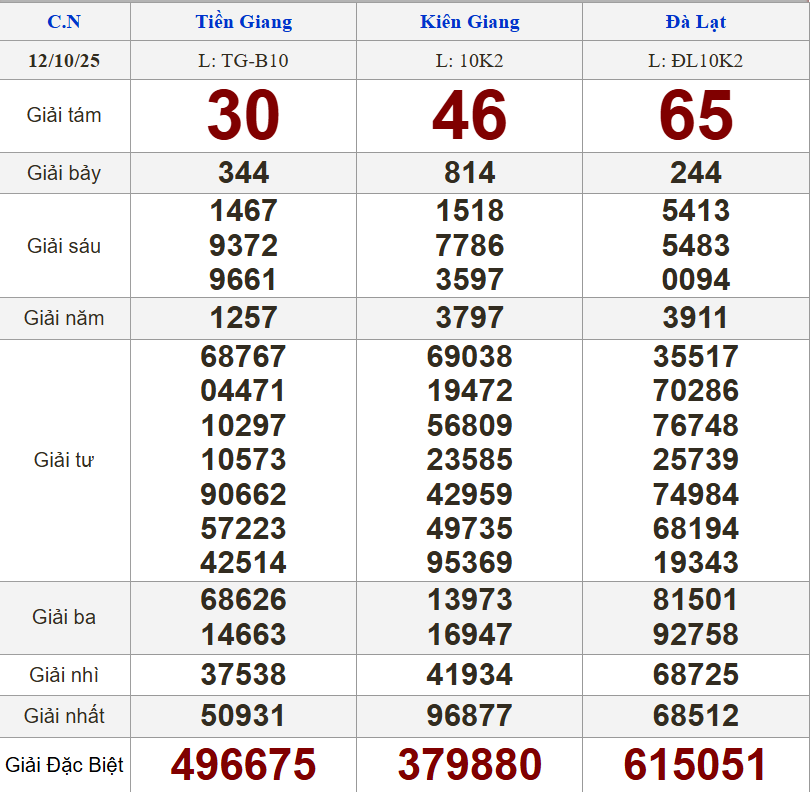Select Kiên Giang eighth prize number 46
This screenshot has width=811, height=792.
(469, 115)
